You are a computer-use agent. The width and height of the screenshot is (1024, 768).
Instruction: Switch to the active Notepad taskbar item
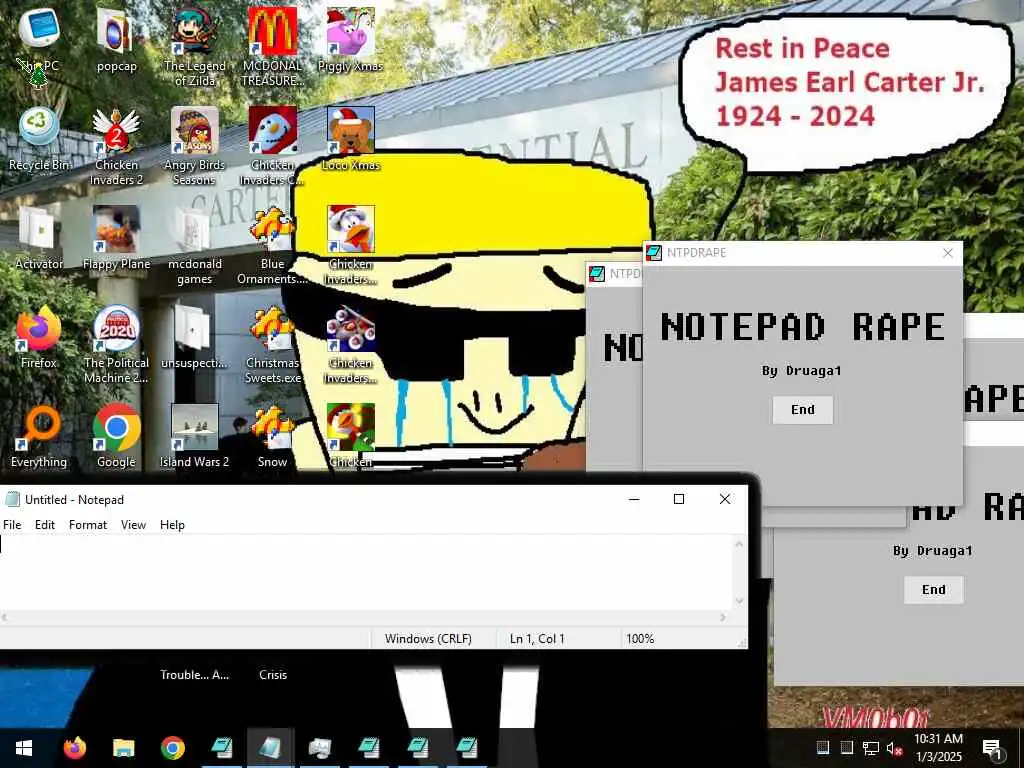[270, 748]
